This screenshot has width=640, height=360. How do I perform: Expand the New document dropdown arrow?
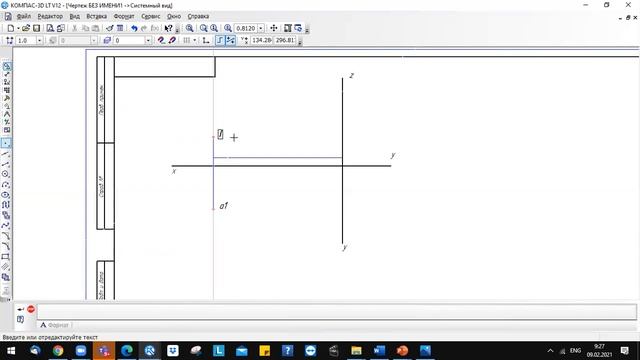click(x=18, y=28)
